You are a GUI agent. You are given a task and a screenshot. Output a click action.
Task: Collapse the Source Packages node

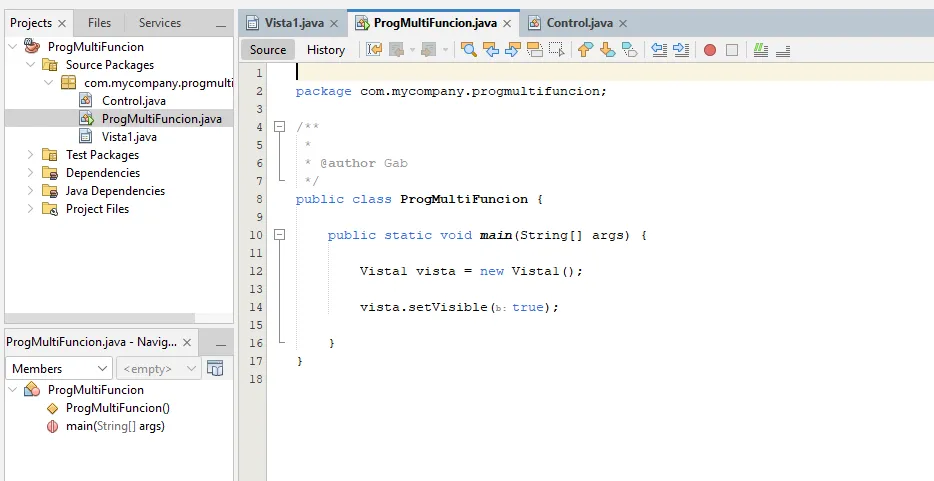point(31,64)
